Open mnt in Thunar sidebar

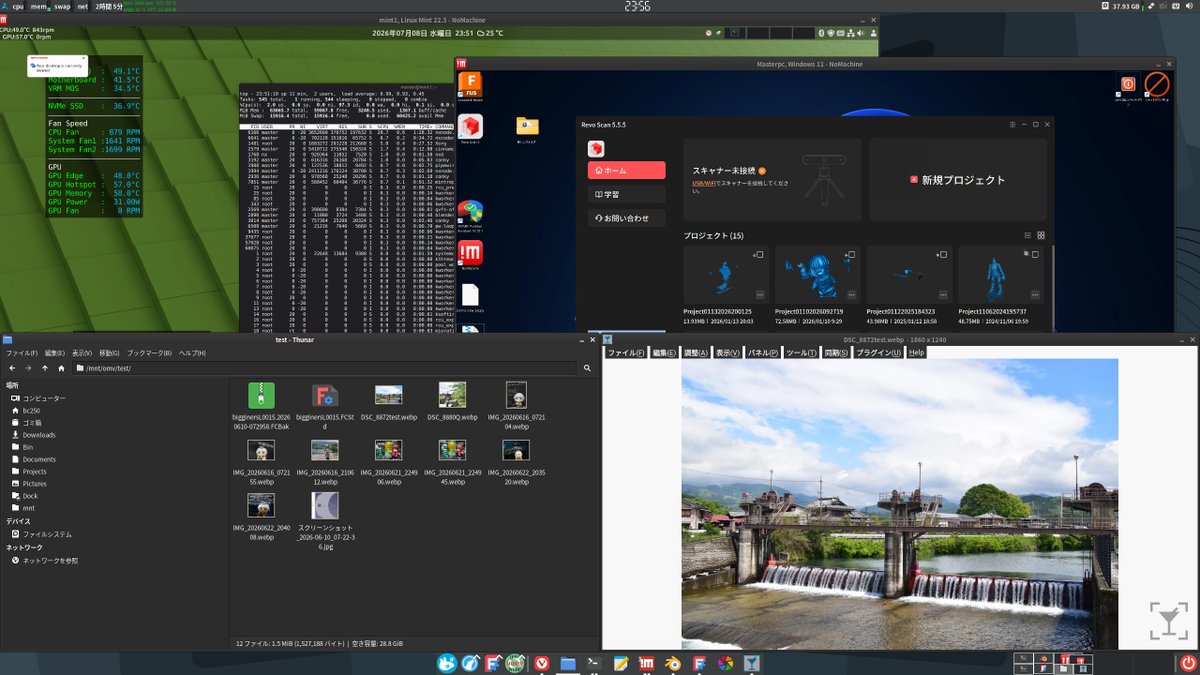(x=23, y=508)
